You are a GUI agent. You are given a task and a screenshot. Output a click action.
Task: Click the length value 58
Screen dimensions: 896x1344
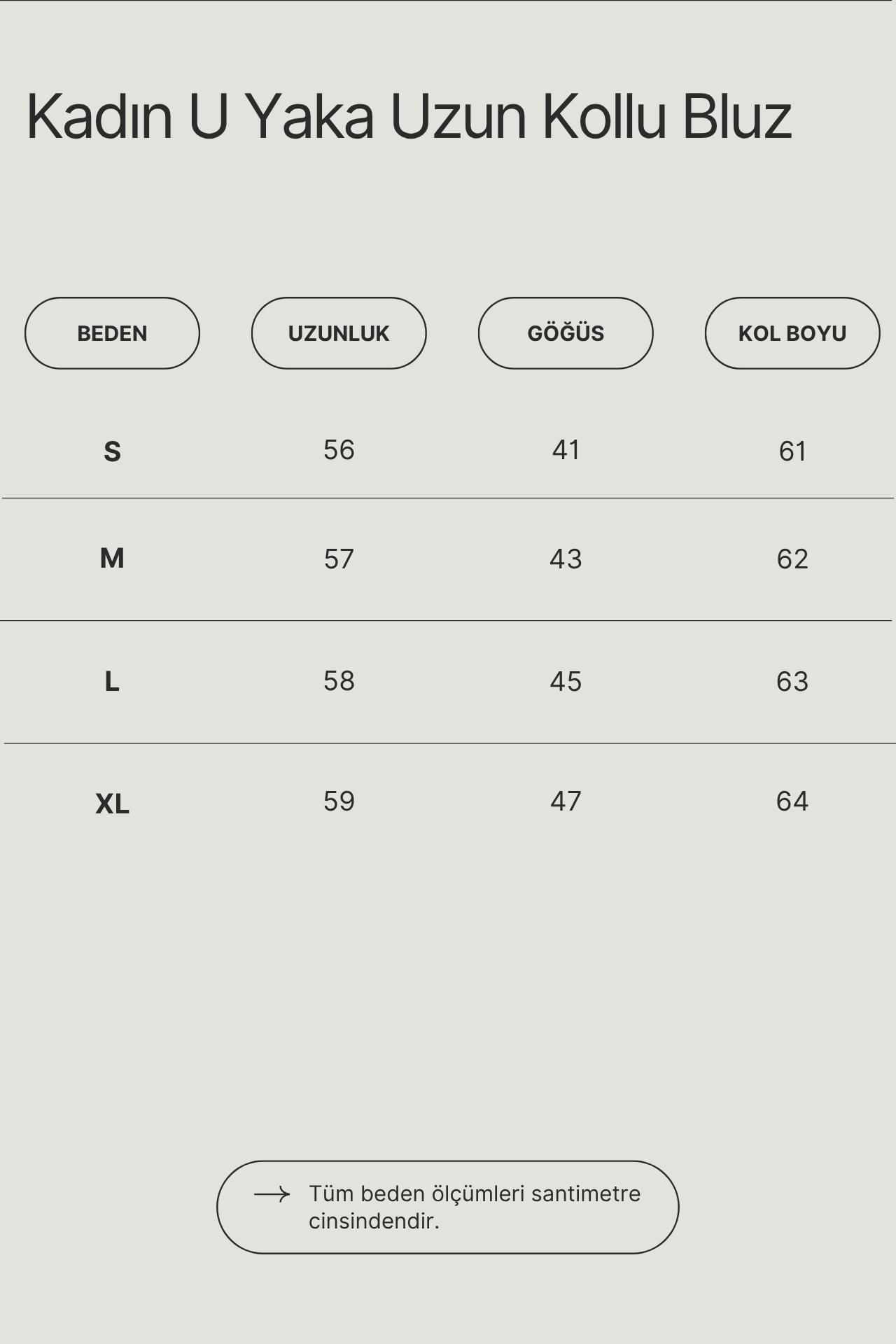point(339,681)
